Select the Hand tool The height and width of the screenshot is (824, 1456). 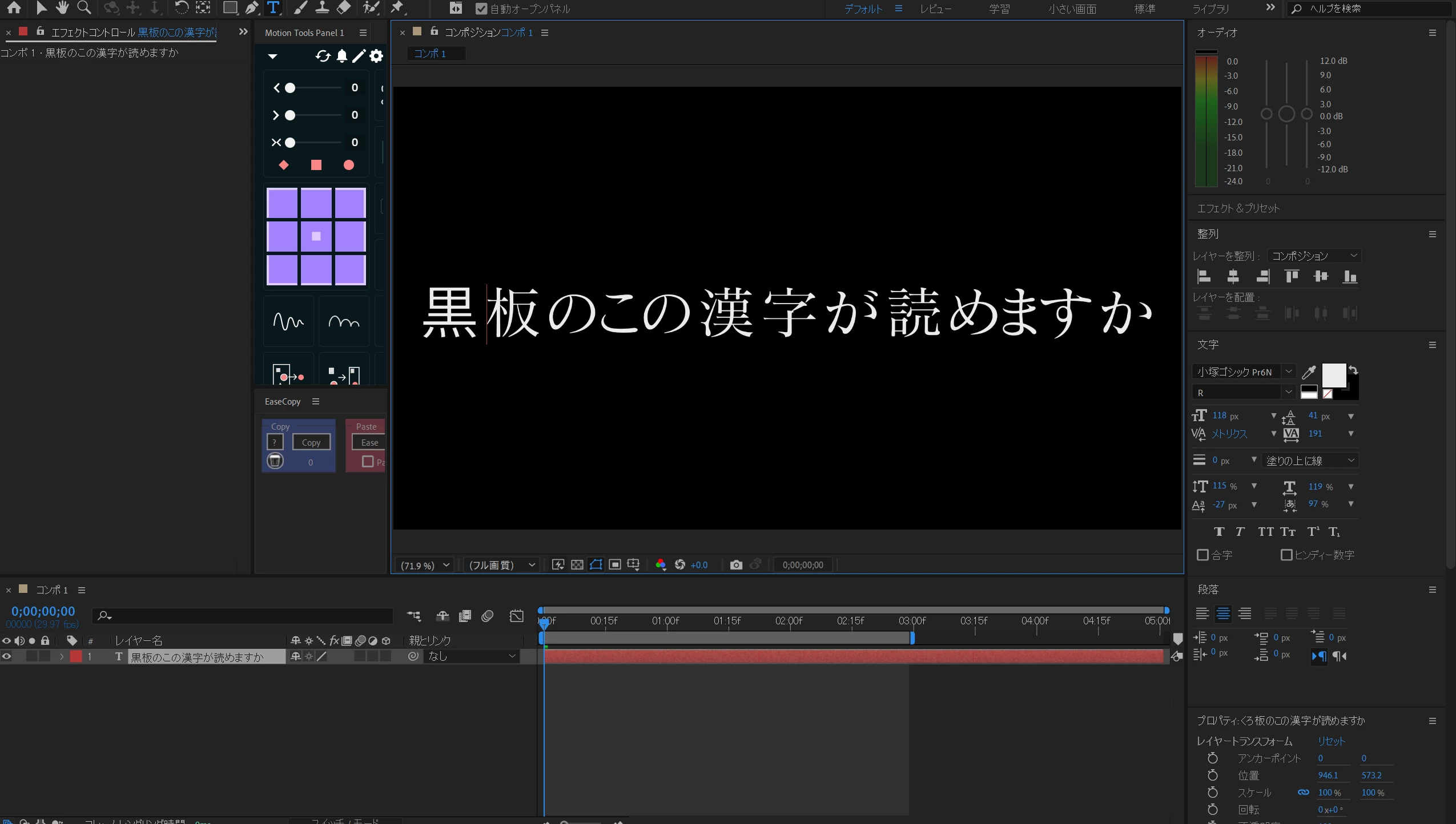click(x=62, y=8)
